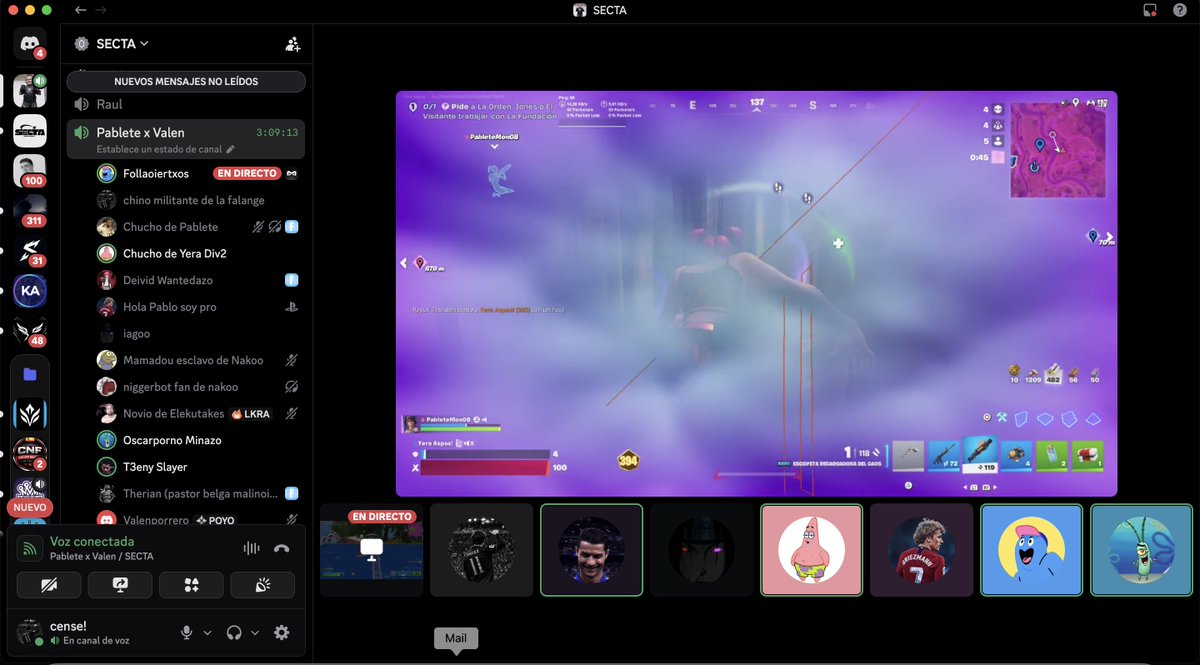Open the SECTA logo server icon
This screenshot has height=665, width=1200.
click(30, 130)
